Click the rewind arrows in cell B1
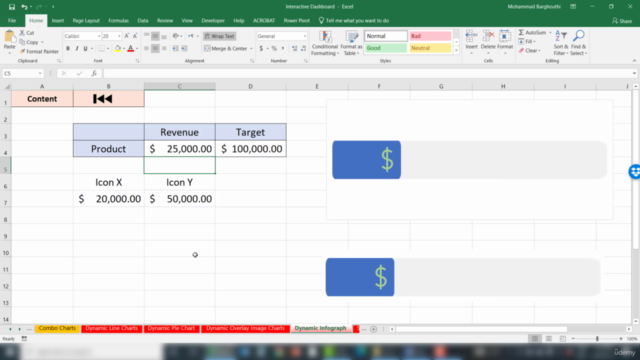640x360 pixels. (x=102, y=99)
